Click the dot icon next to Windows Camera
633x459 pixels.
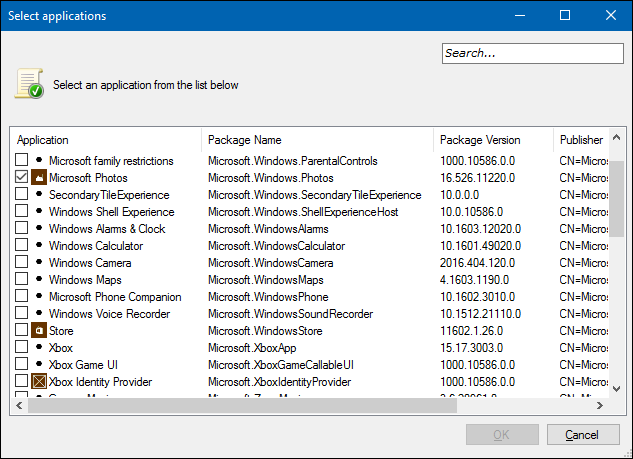coord(39,263)
